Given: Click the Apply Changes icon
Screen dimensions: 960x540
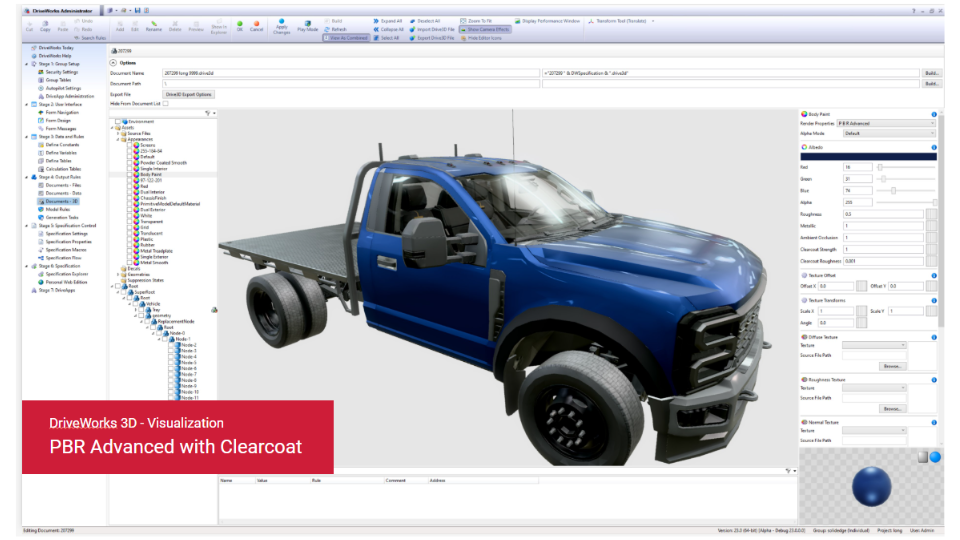Looking at the screenshot, I should pos(282,26).
